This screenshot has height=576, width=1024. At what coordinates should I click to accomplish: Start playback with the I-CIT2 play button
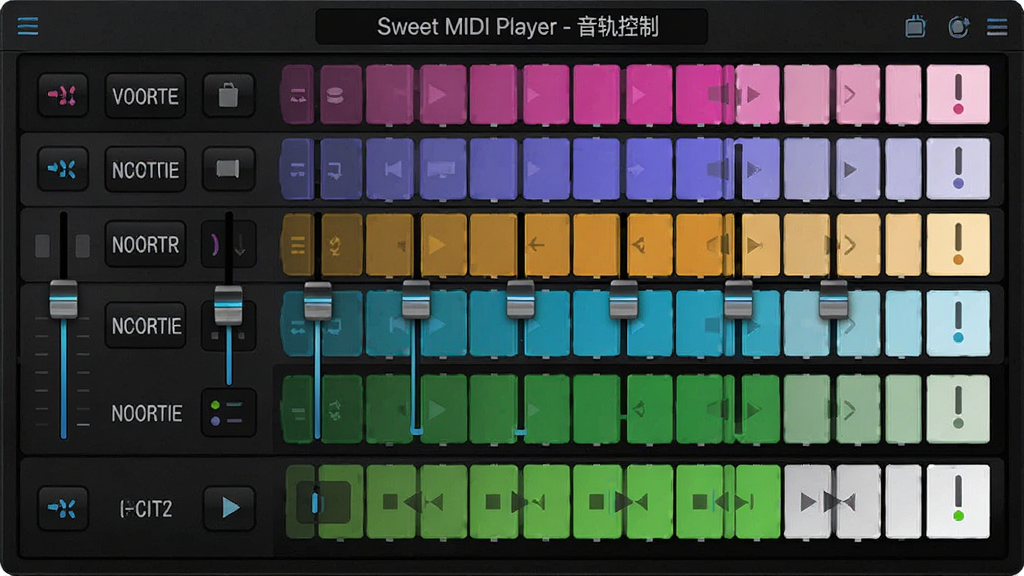tap(228, 507)
